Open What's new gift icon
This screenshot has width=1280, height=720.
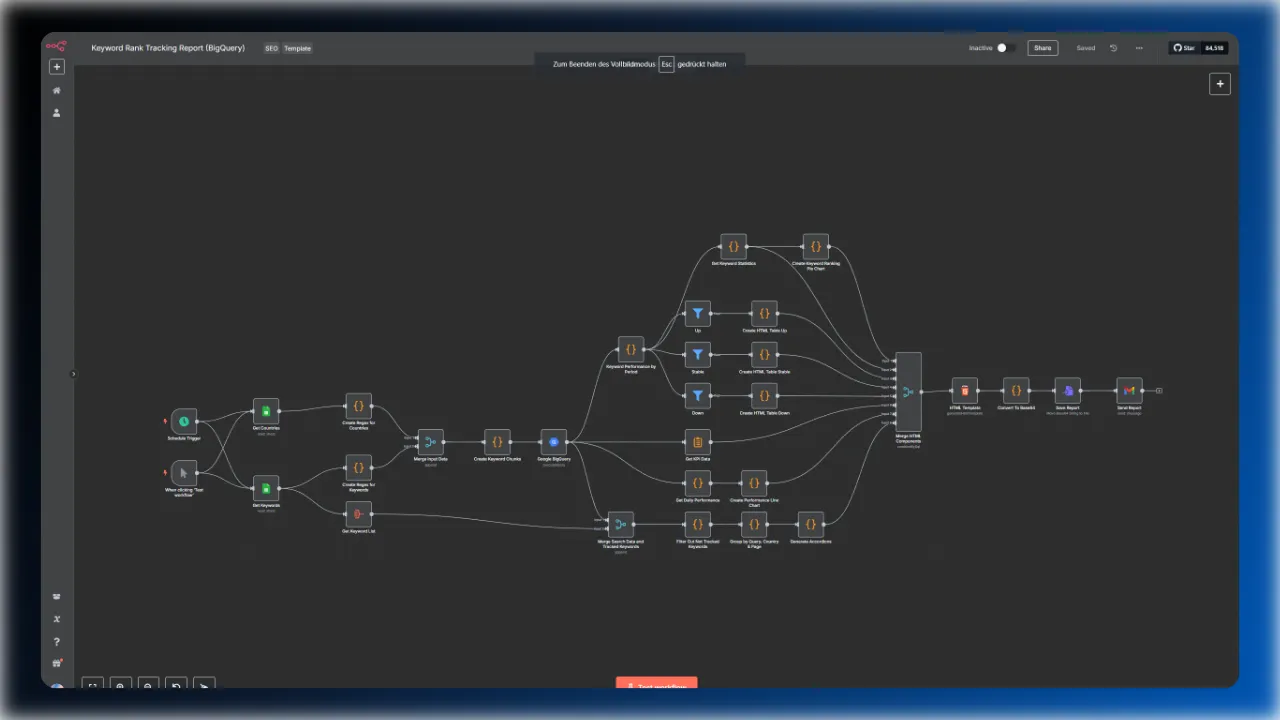[x=57, y=664]
